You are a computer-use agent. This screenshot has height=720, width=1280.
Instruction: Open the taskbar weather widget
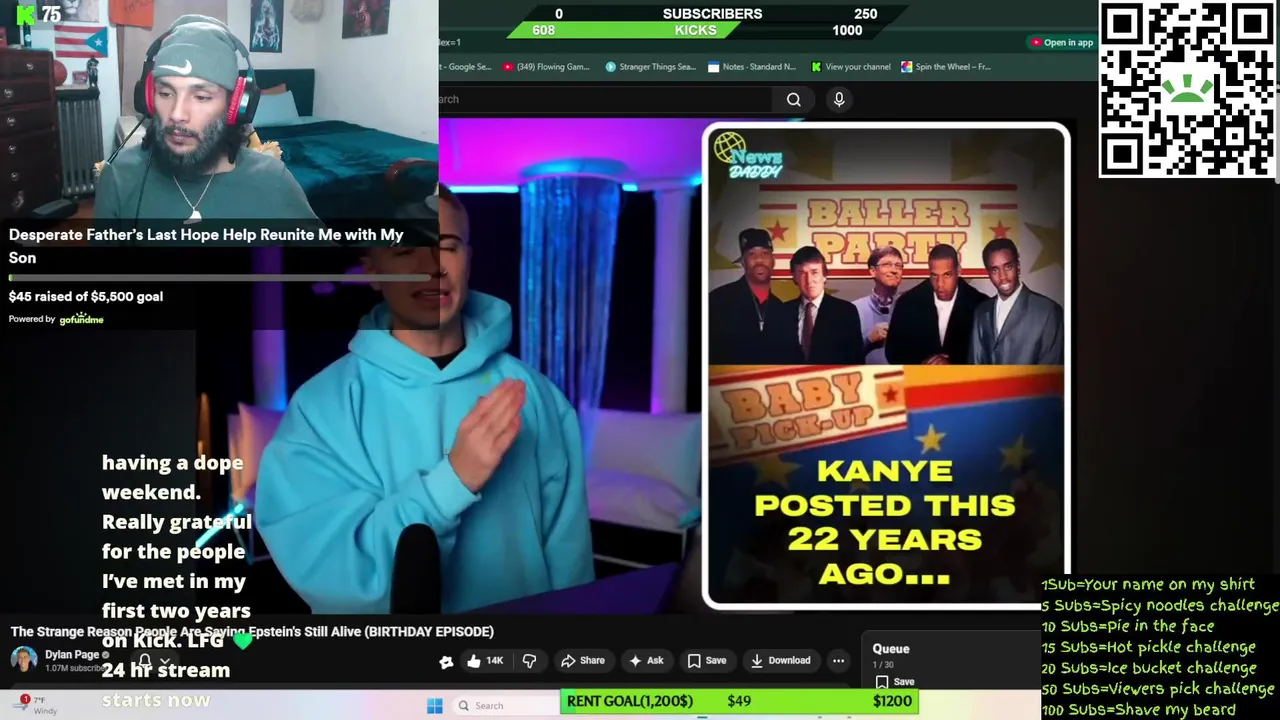(x=34, y=705)
